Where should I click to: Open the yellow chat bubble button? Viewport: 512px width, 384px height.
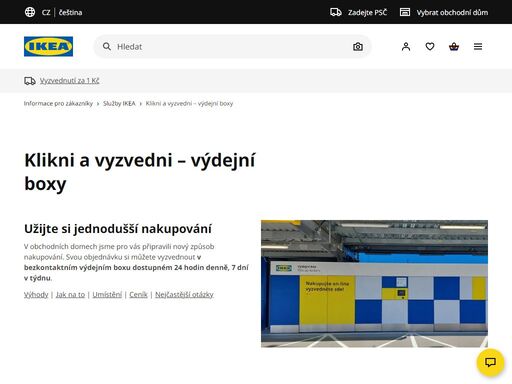[x=490, y=362]
